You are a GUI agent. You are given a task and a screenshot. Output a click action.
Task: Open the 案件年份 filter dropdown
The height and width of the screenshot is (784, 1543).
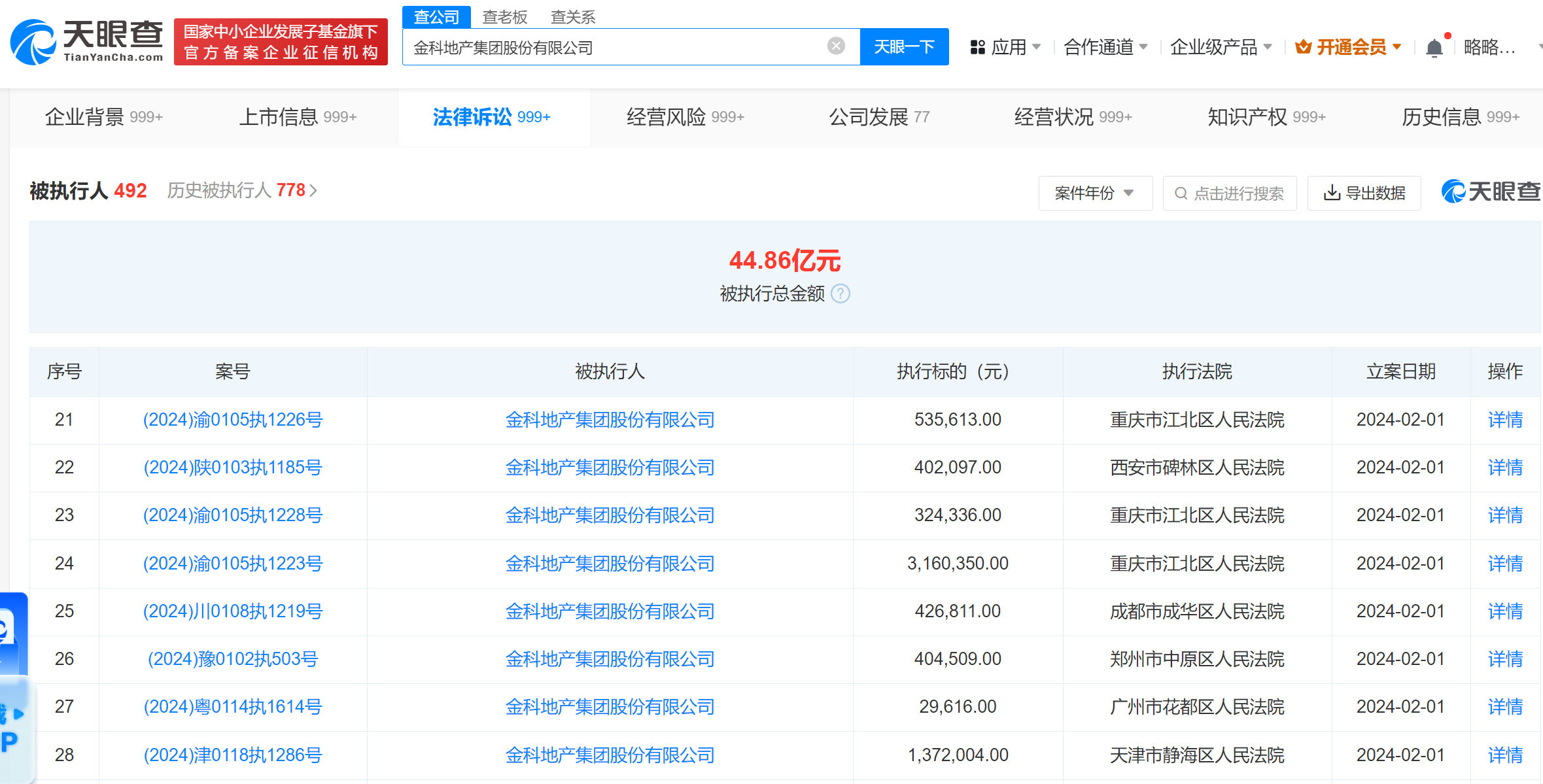(1096, 193)
